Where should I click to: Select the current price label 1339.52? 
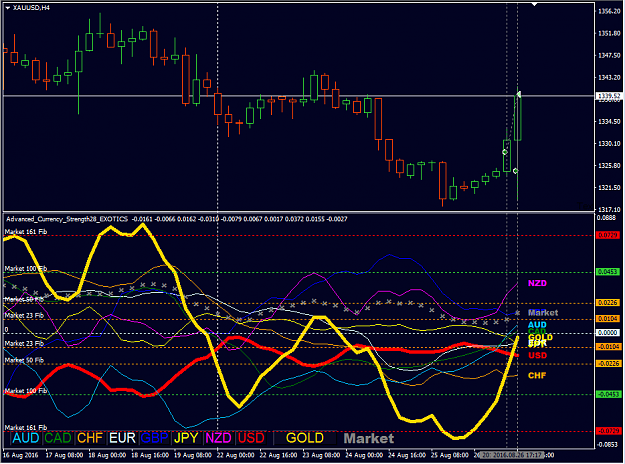pyautogui.click(x=608, y=96)
